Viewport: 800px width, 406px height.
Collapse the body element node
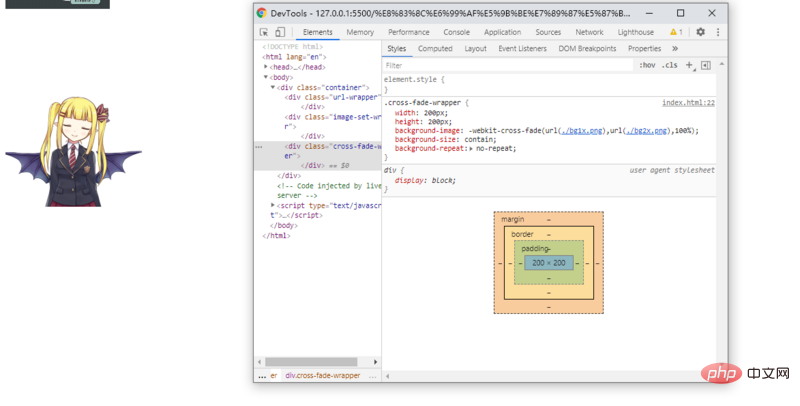coord(267,77)
